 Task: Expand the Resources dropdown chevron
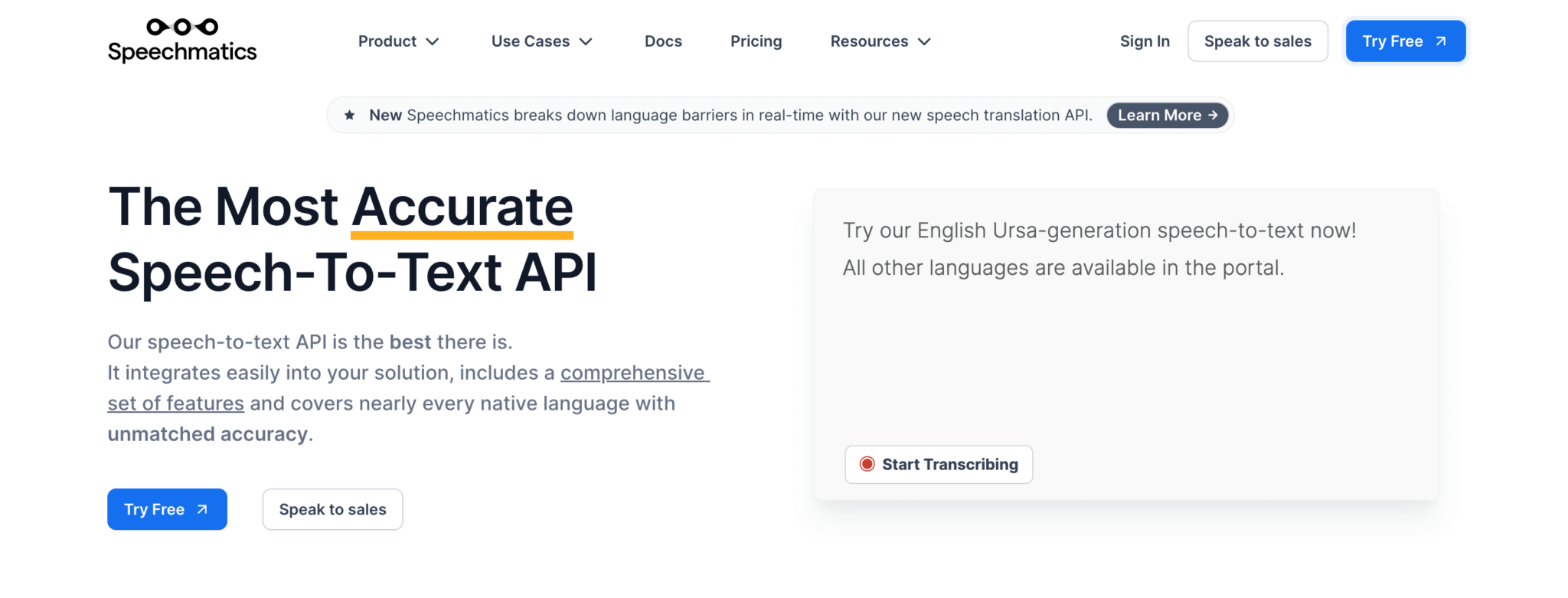coord(924,41)
